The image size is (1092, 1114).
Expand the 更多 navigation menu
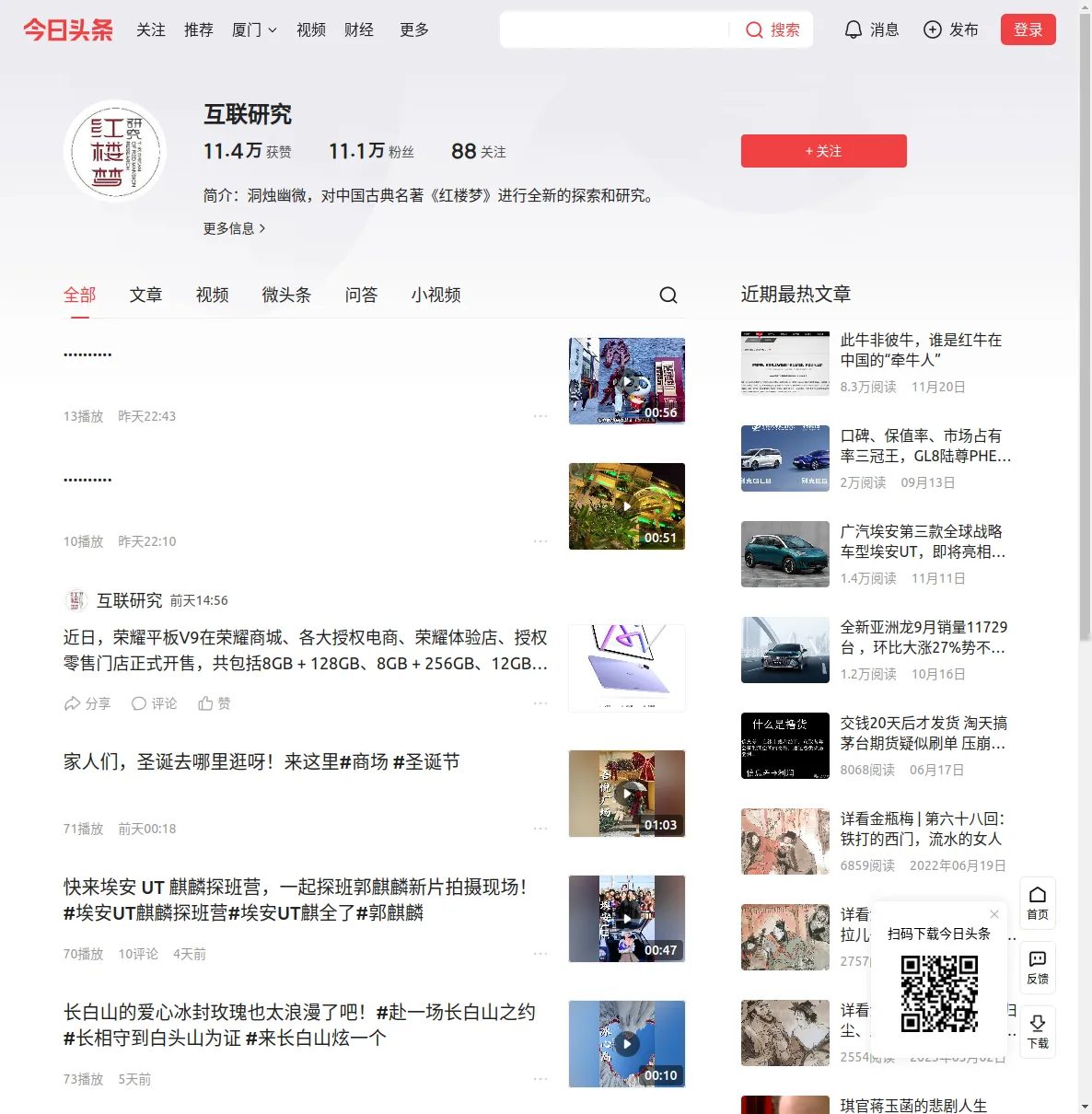pos(414,29)
